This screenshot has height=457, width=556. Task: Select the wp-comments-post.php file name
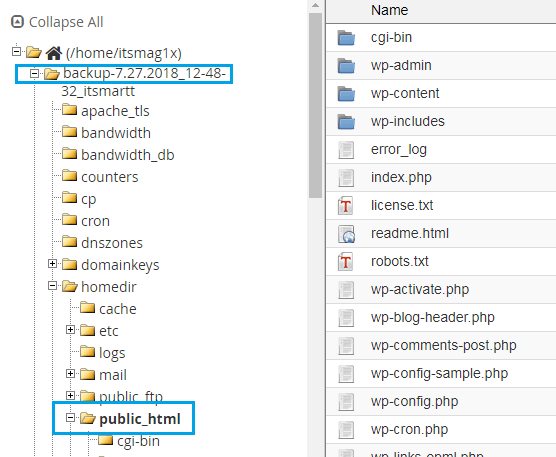click(x=444, y=346)
